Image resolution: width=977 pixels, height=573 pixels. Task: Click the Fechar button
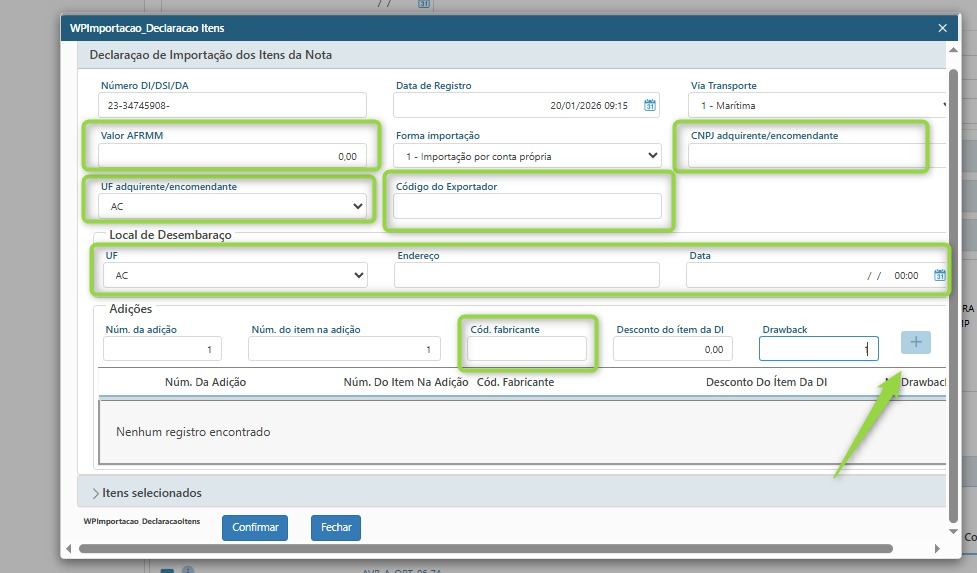point(335,527)
